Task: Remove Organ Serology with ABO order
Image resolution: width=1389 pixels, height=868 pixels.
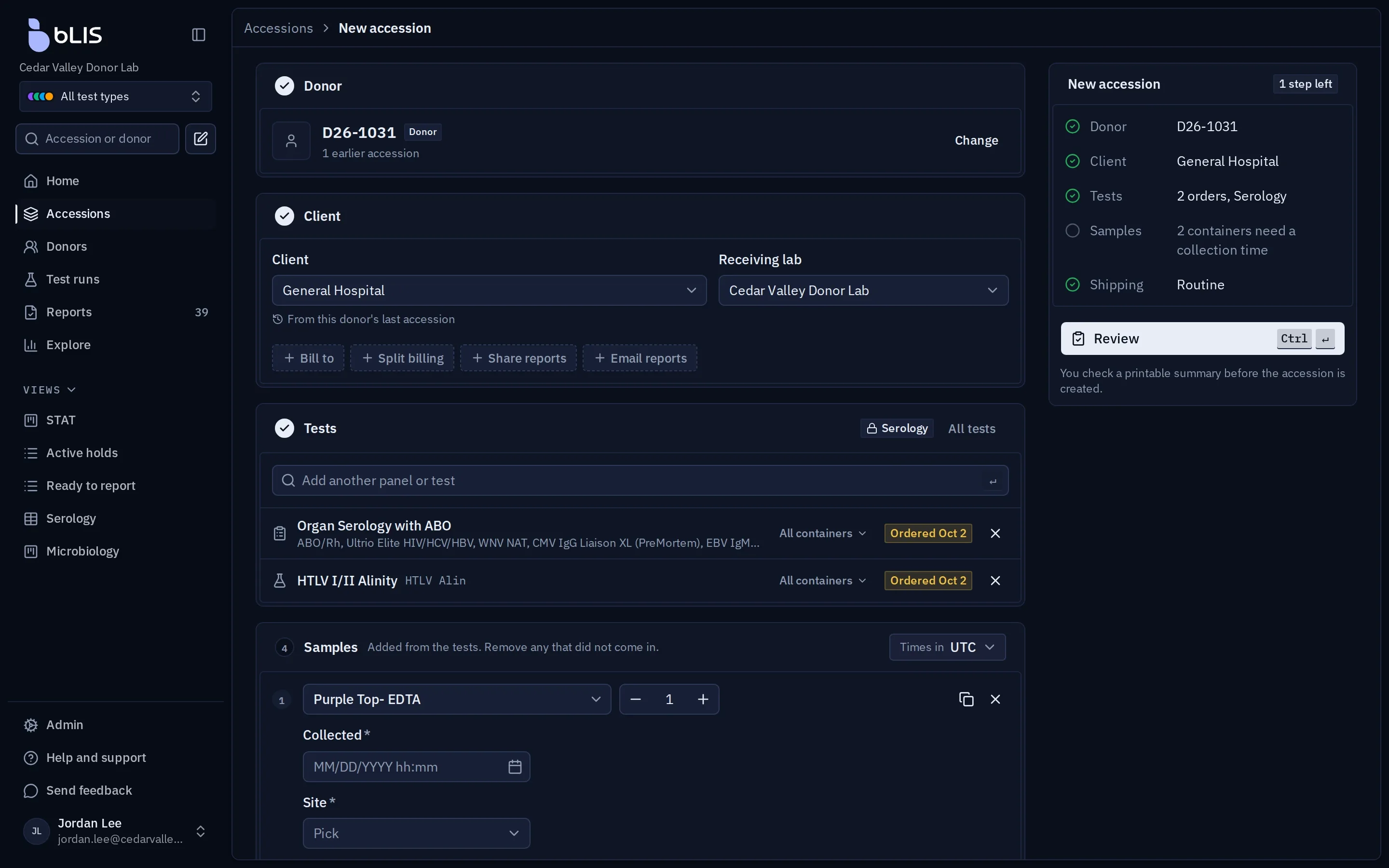Action: coord(995,533)
